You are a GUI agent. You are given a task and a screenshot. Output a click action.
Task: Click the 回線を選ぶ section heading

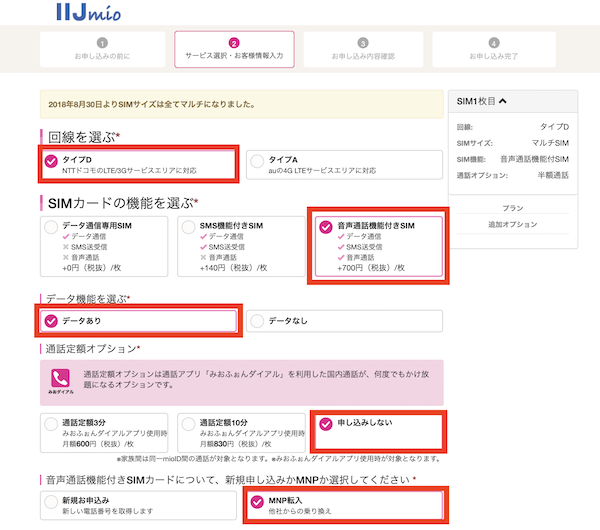[x=84, y=137]
